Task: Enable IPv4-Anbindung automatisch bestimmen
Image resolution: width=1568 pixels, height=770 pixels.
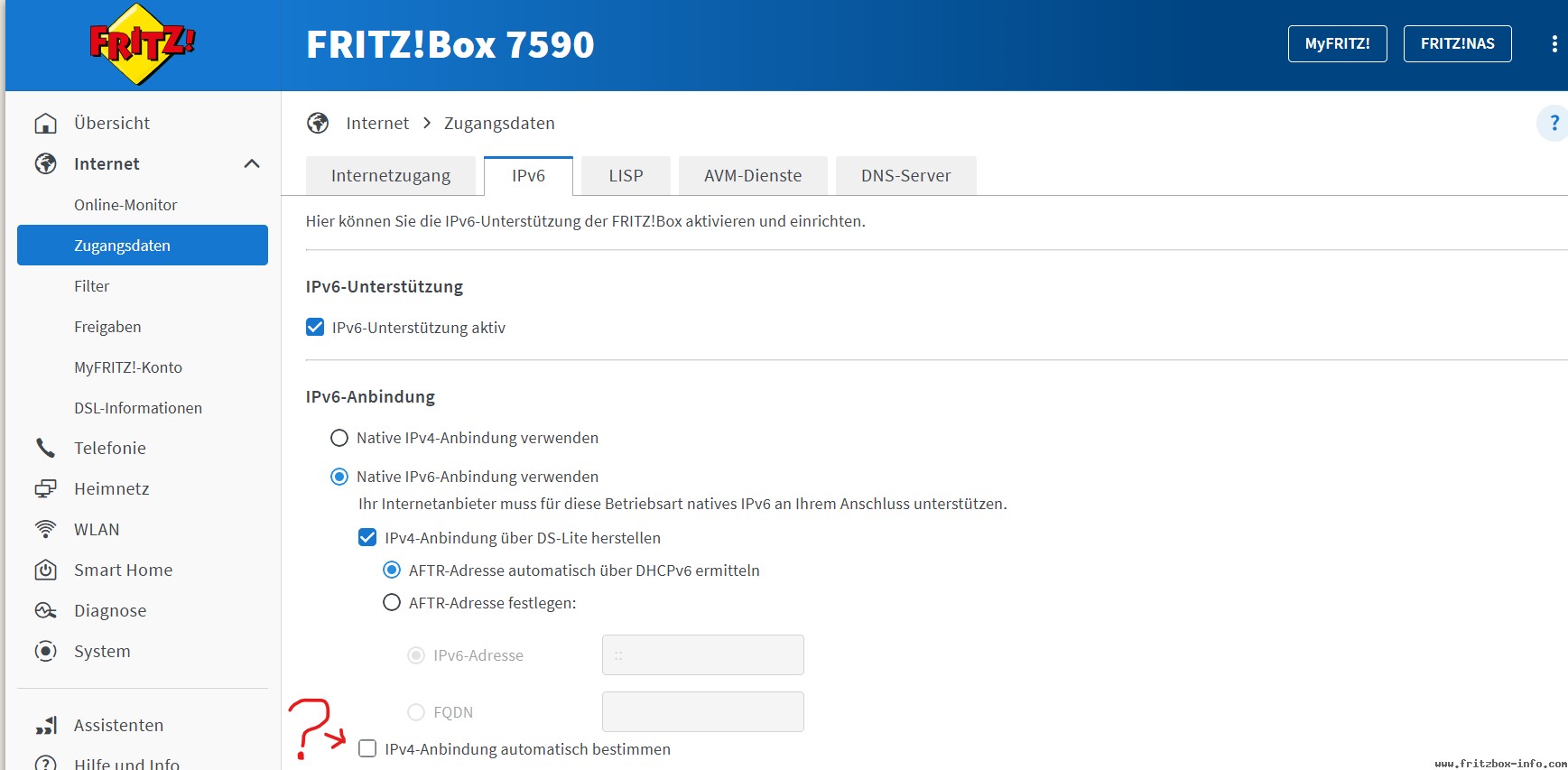Action: (367, 748)
